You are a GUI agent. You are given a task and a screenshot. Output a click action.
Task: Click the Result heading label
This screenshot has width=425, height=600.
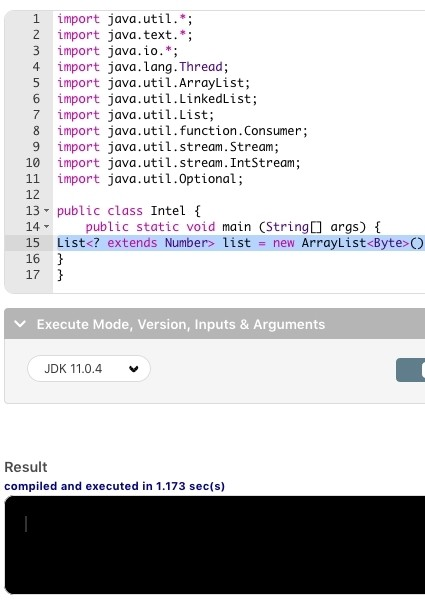tap(26, 467)
